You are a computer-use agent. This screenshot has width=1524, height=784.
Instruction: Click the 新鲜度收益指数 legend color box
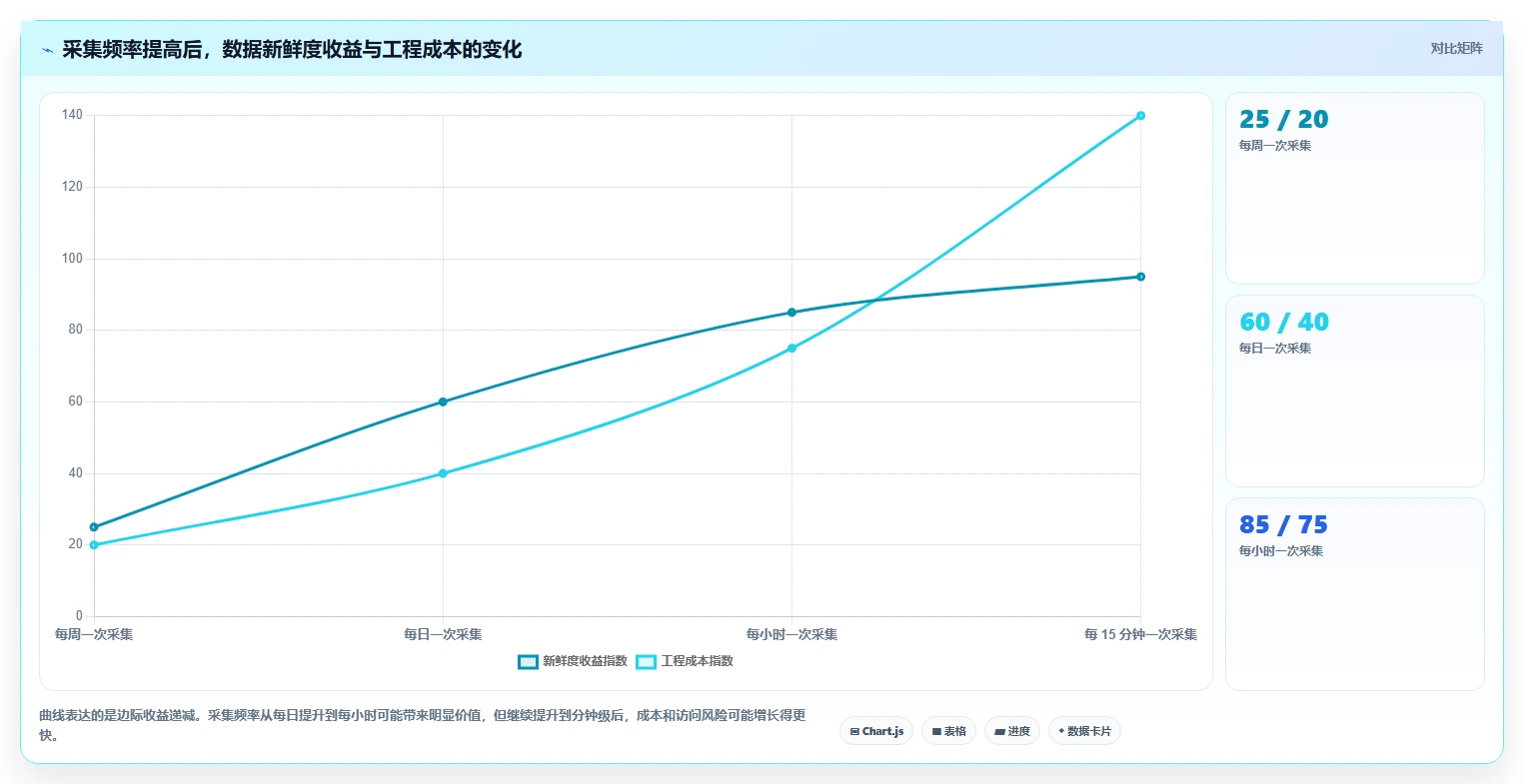click(528, 661)
